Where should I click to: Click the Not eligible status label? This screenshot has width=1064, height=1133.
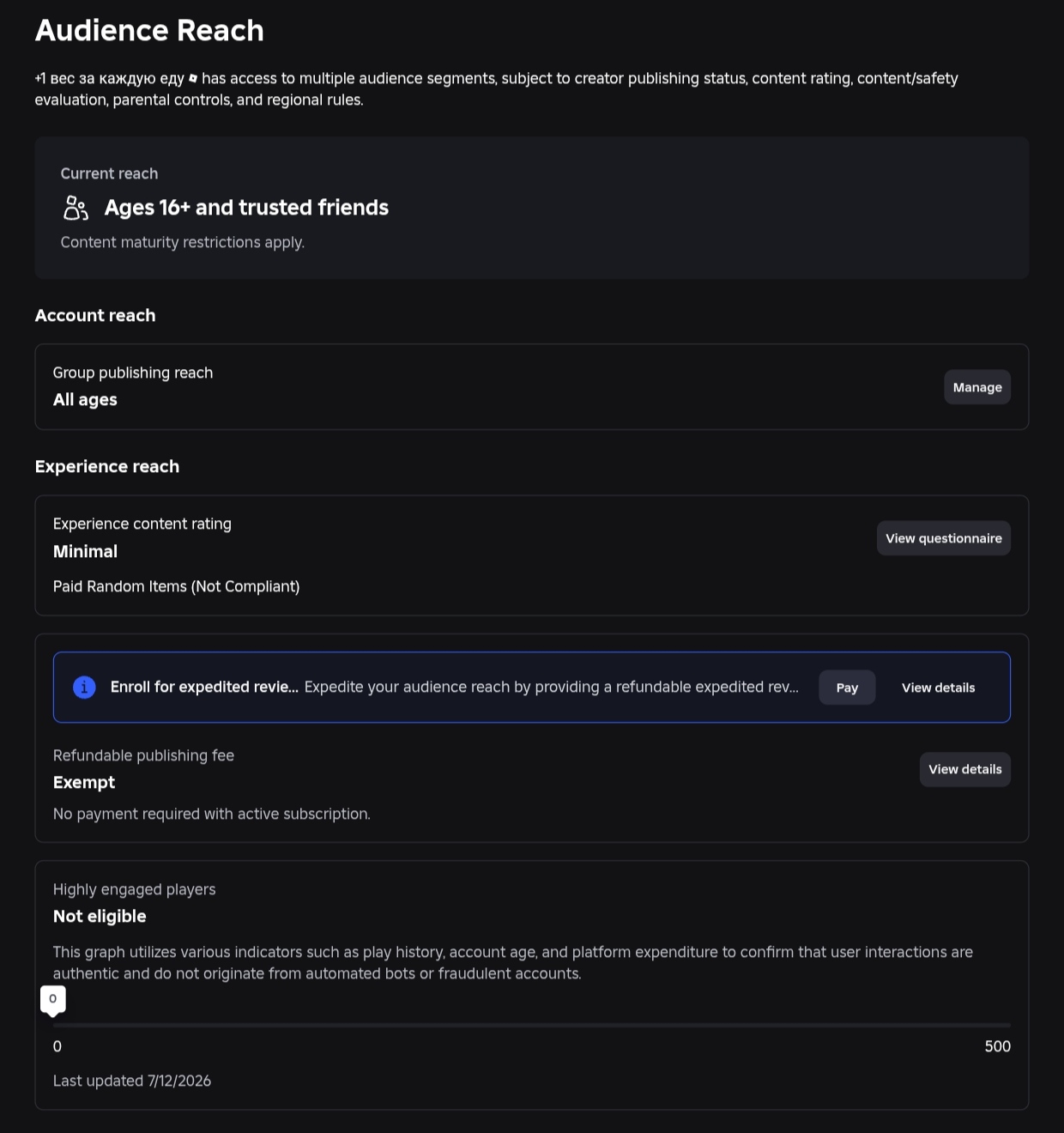coord(100,917)
